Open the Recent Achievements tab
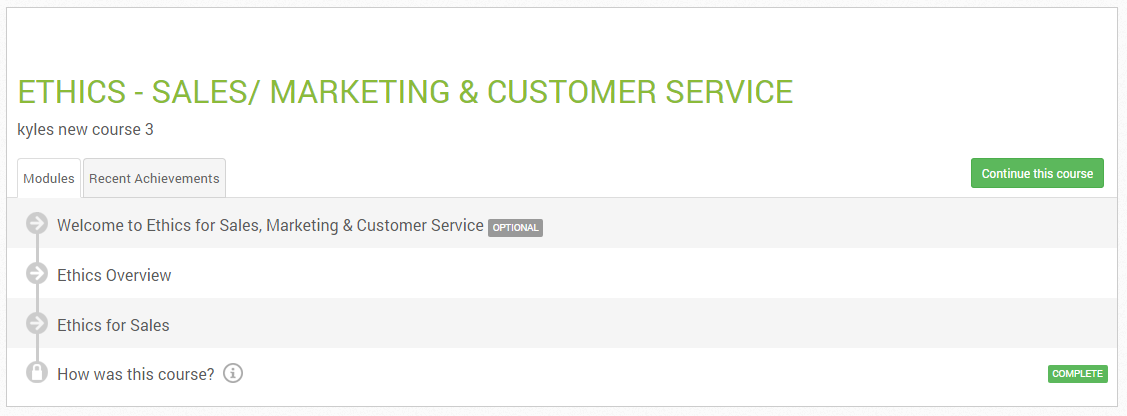 (x=155, y=178)
